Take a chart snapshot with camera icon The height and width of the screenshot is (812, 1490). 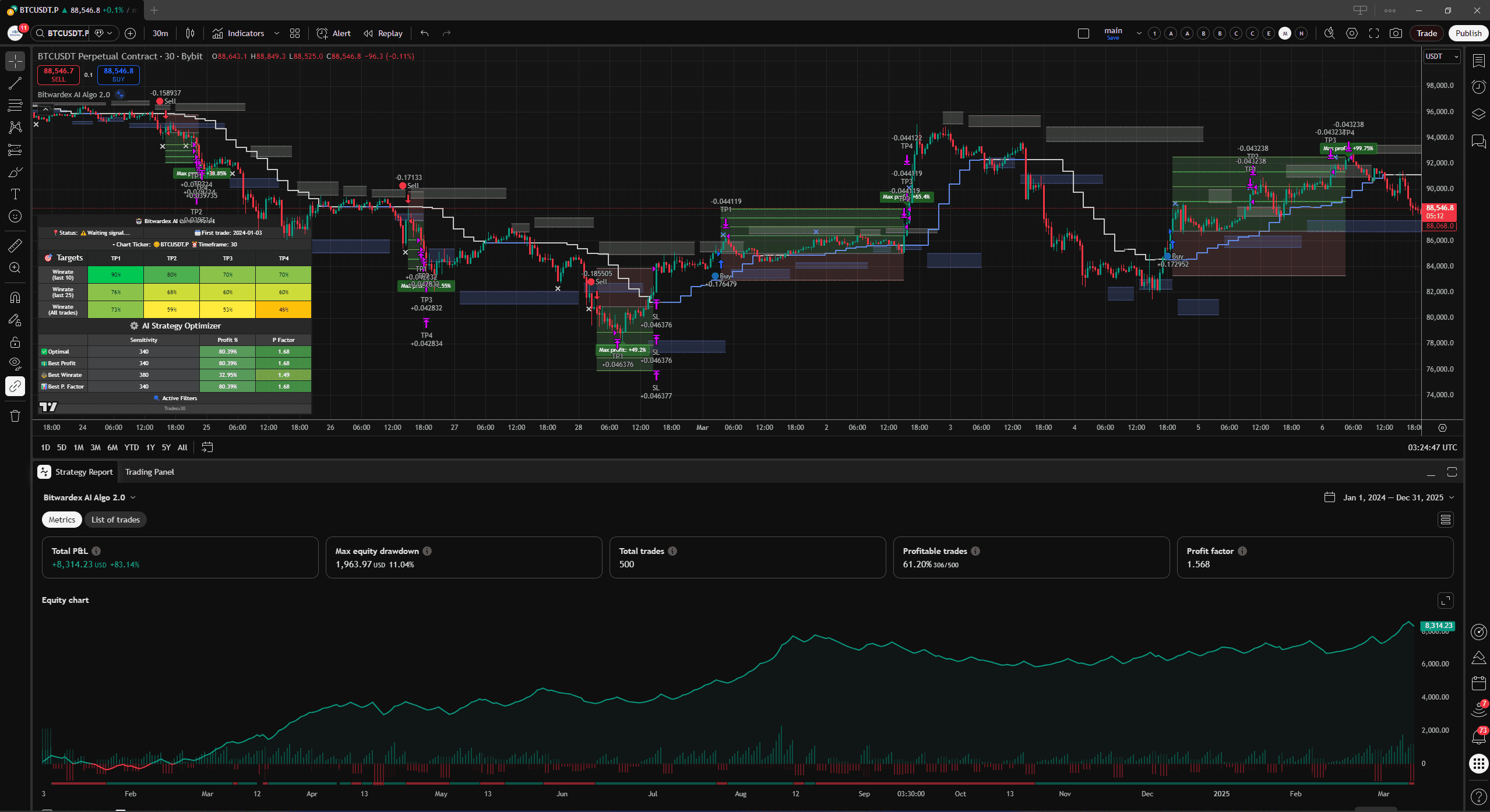pos(1396,33)
